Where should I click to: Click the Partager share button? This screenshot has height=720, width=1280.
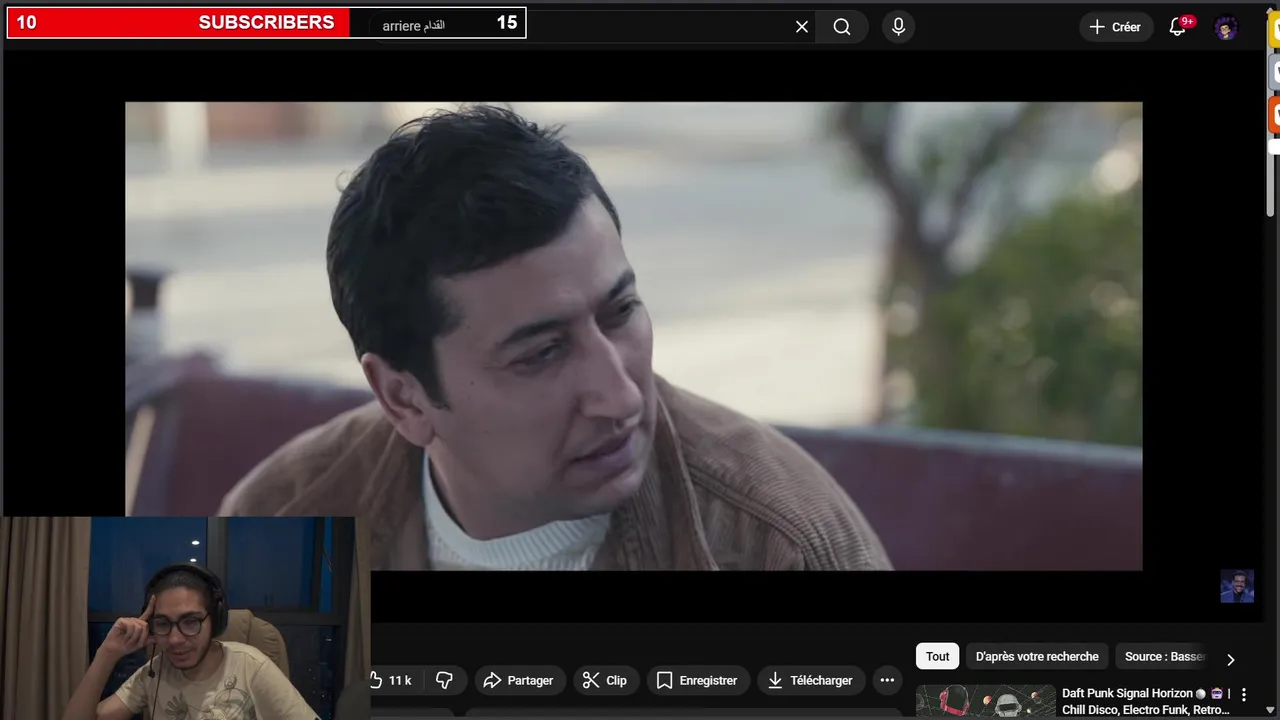click(x=520, y=680)
